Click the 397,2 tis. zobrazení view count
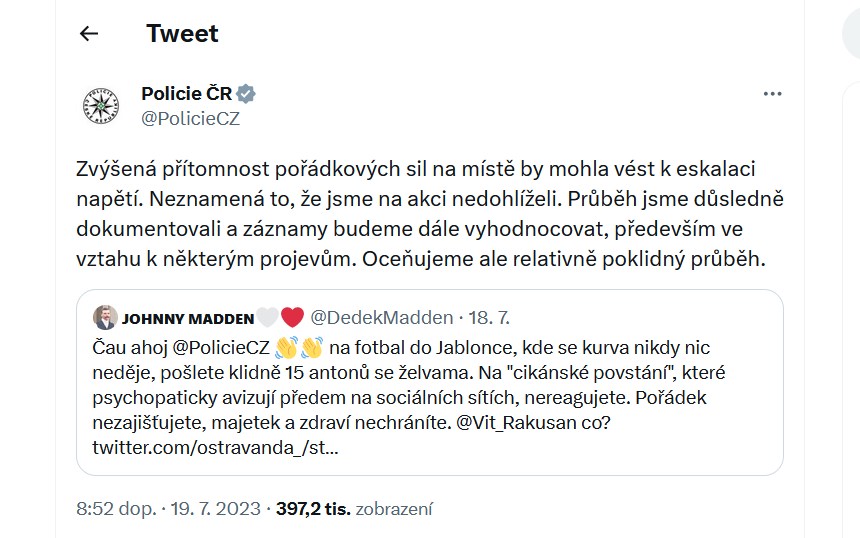860x538 pixels. [354, 509]
